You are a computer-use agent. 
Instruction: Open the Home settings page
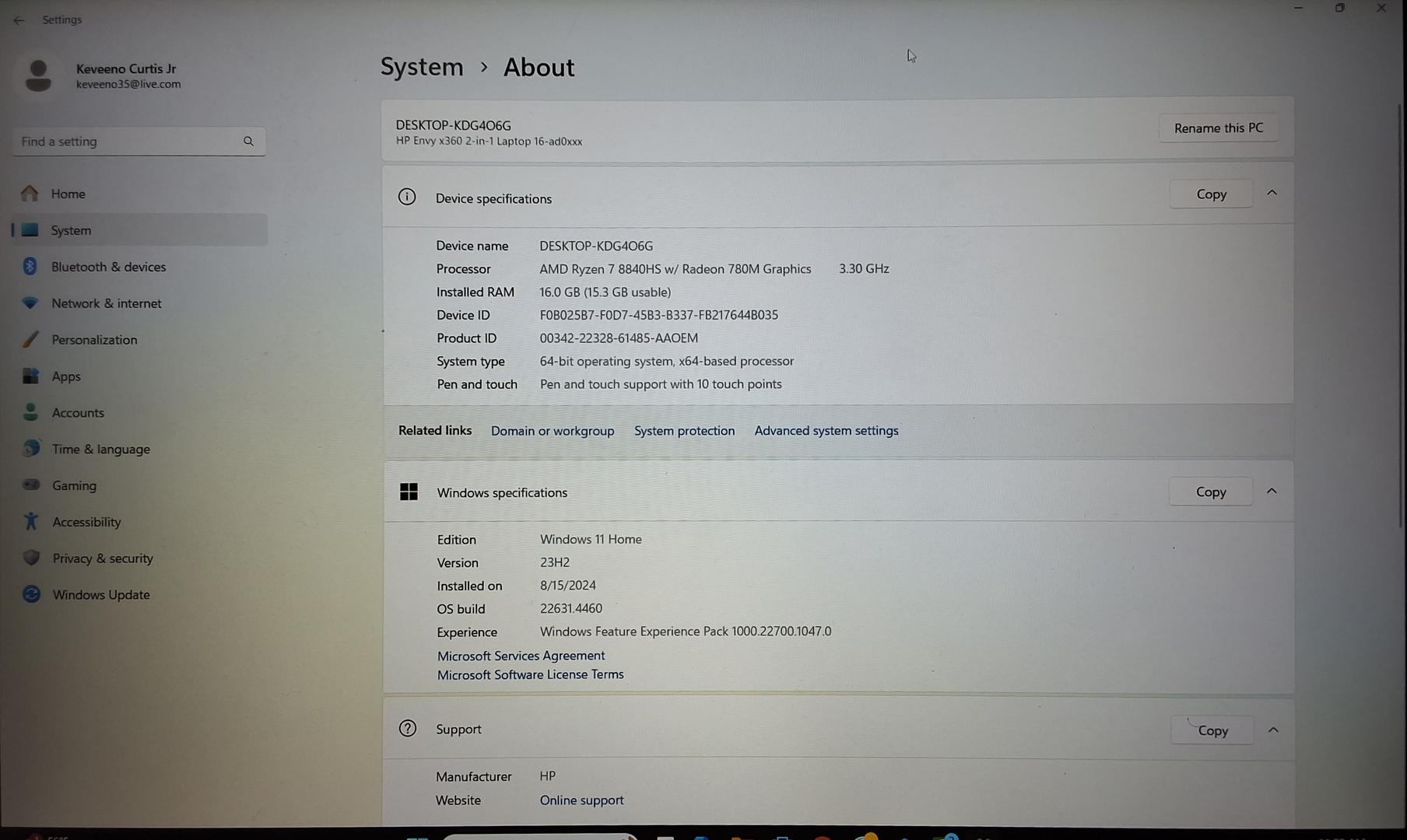(x=140, y=194)
